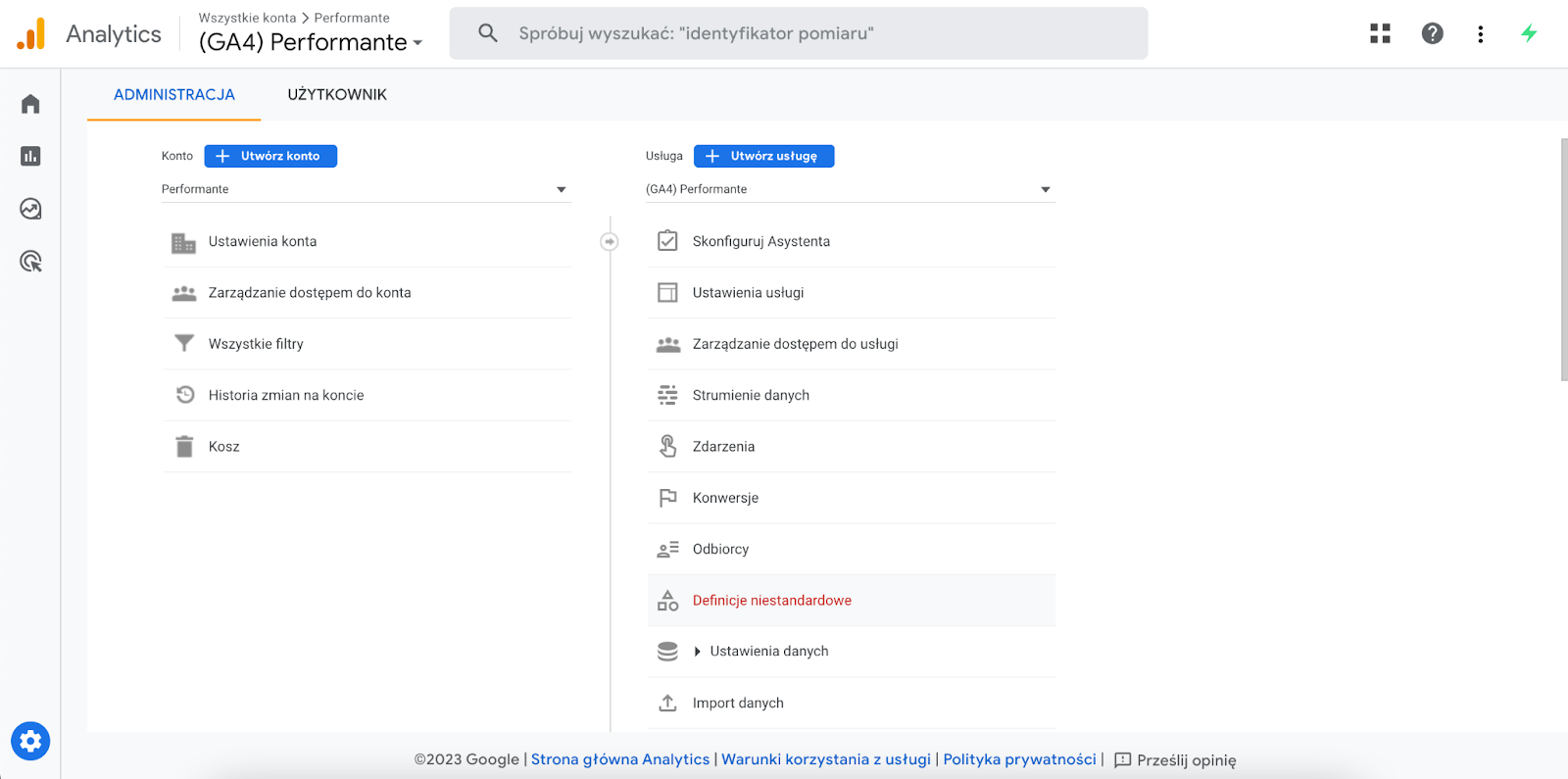Click the vertical page scrollbar
1568x779 pixels.
coord(1564,260)
